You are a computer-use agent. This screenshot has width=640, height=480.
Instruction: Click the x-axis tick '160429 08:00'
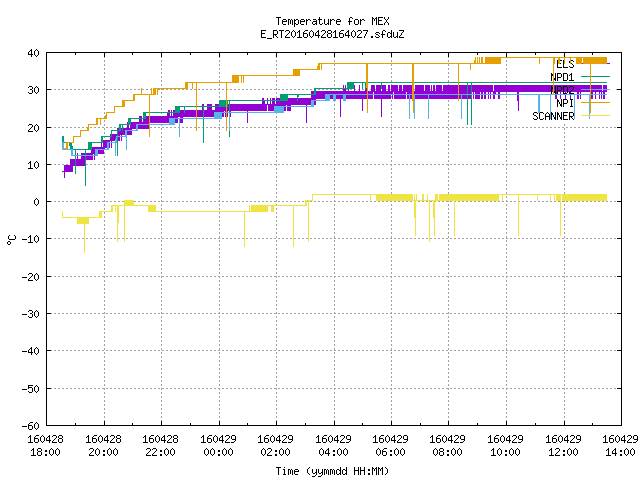click(x=448, y=446)
